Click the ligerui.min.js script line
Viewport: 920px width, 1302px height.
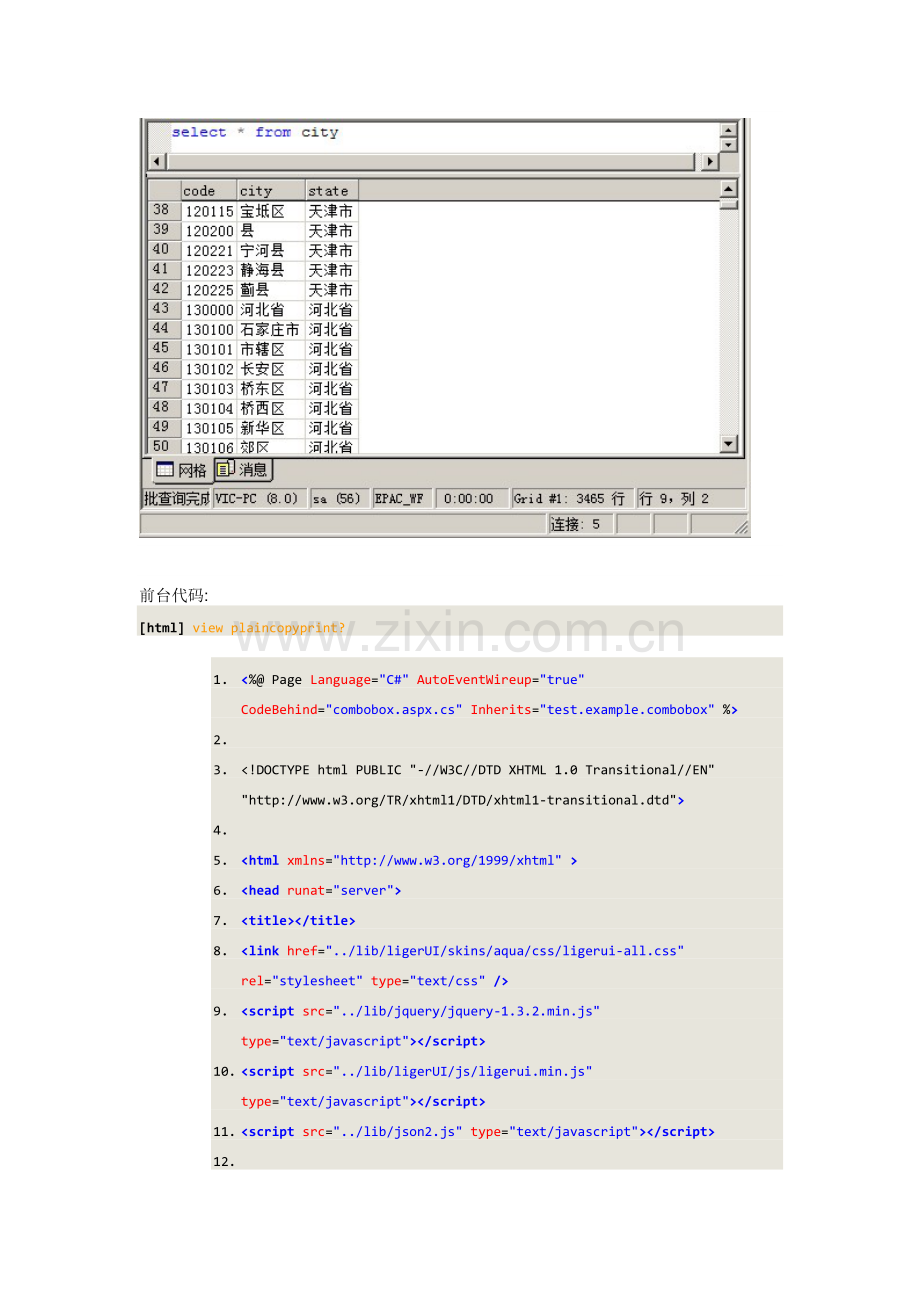417,1071
